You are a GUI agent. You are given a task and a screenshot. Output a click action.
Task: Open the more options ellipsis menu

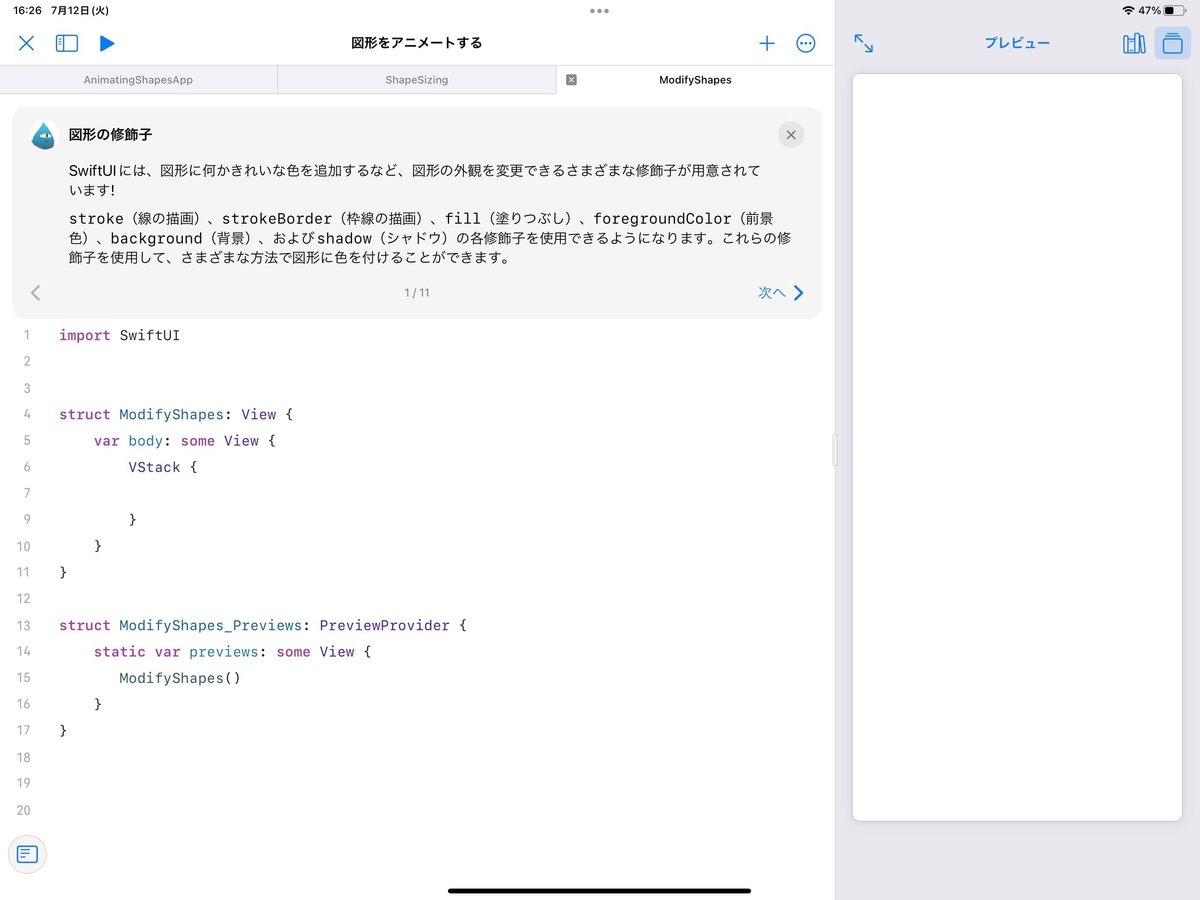tap(806, 43)
